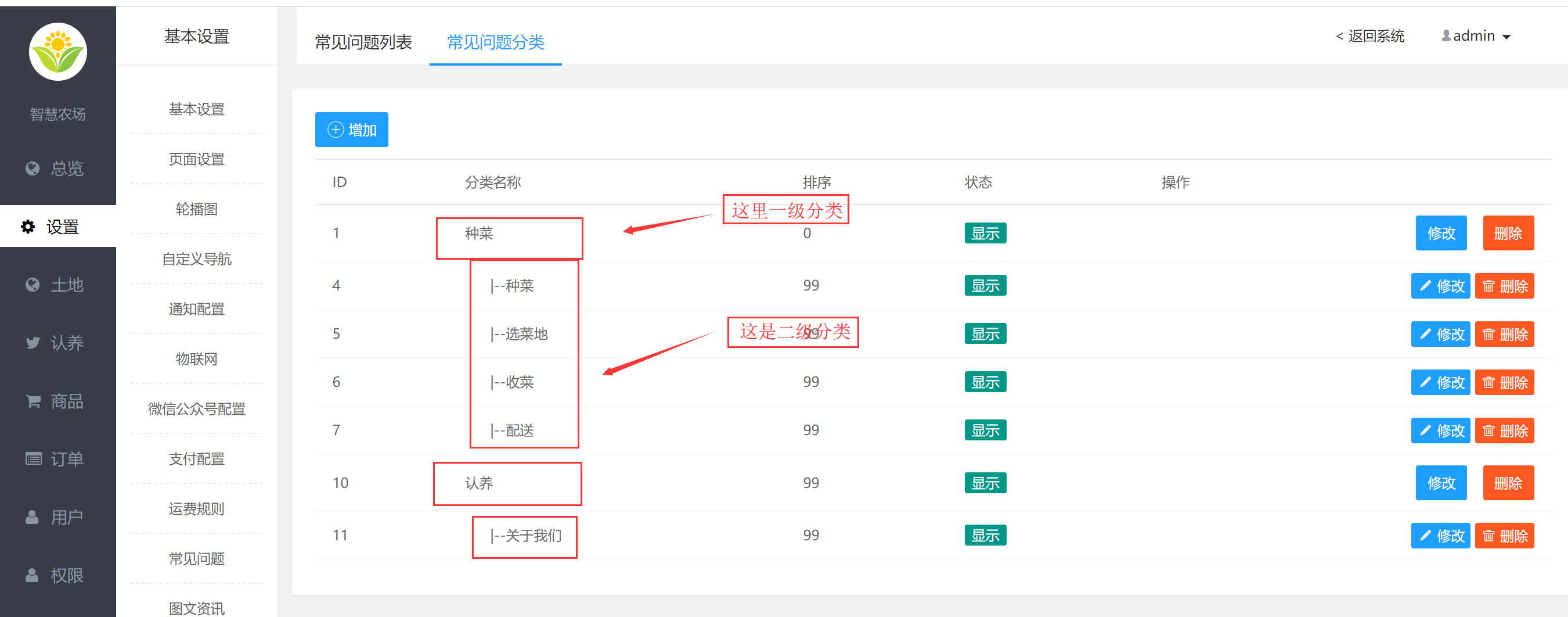Open 图文资讯 submenu item

197,607
